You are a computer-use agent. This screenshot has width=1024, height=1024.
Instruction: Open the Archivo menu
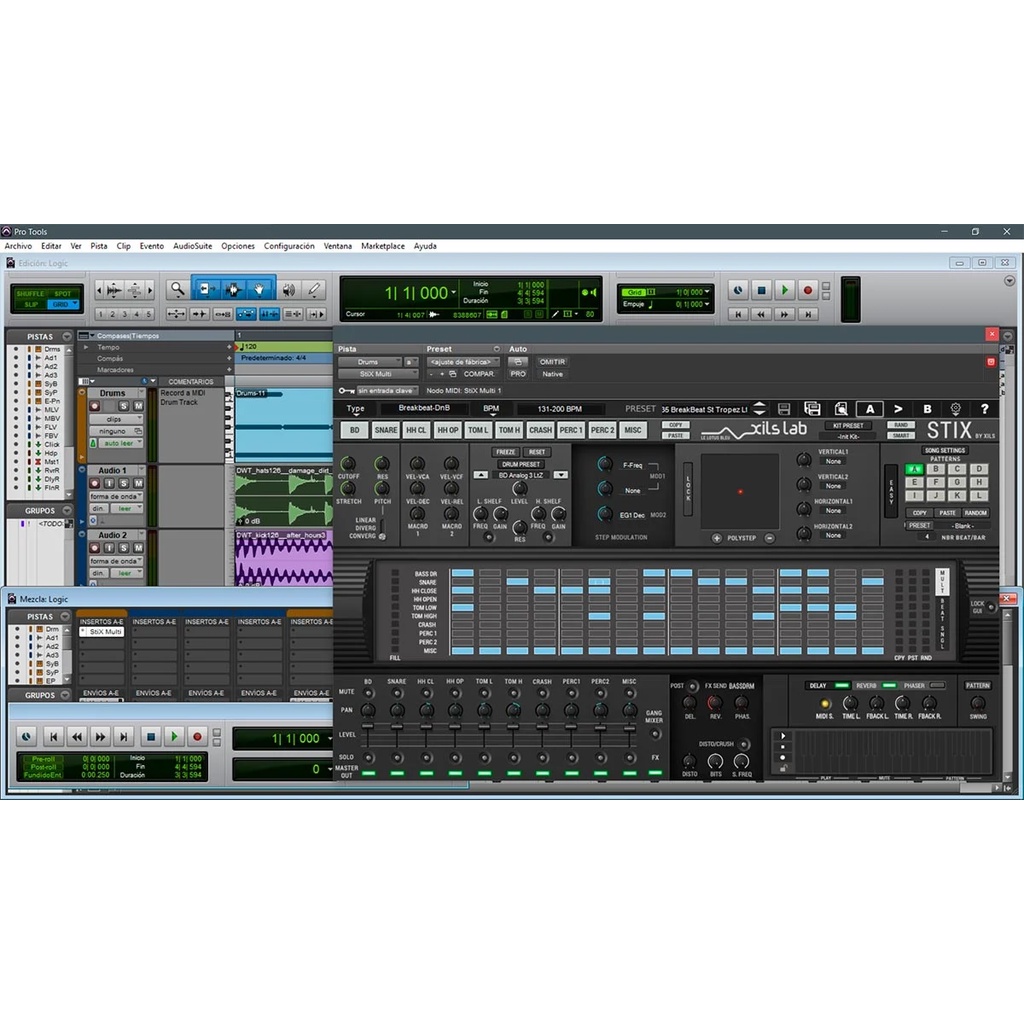click(18, 246)
